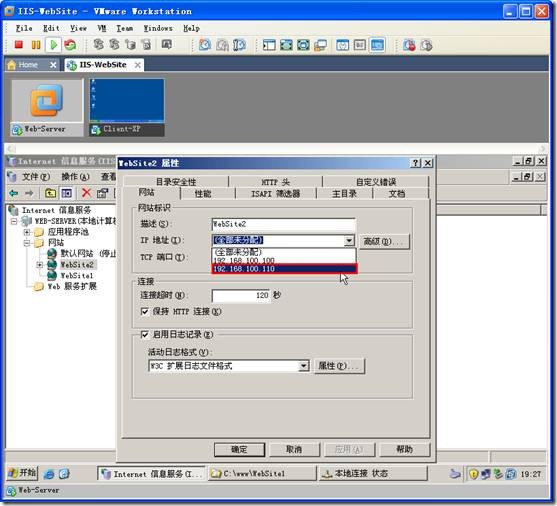Image resolution: width=557 pixels, height=506 pixels.
Task: Click the Home tab house icon
Action: pos(12,65)
